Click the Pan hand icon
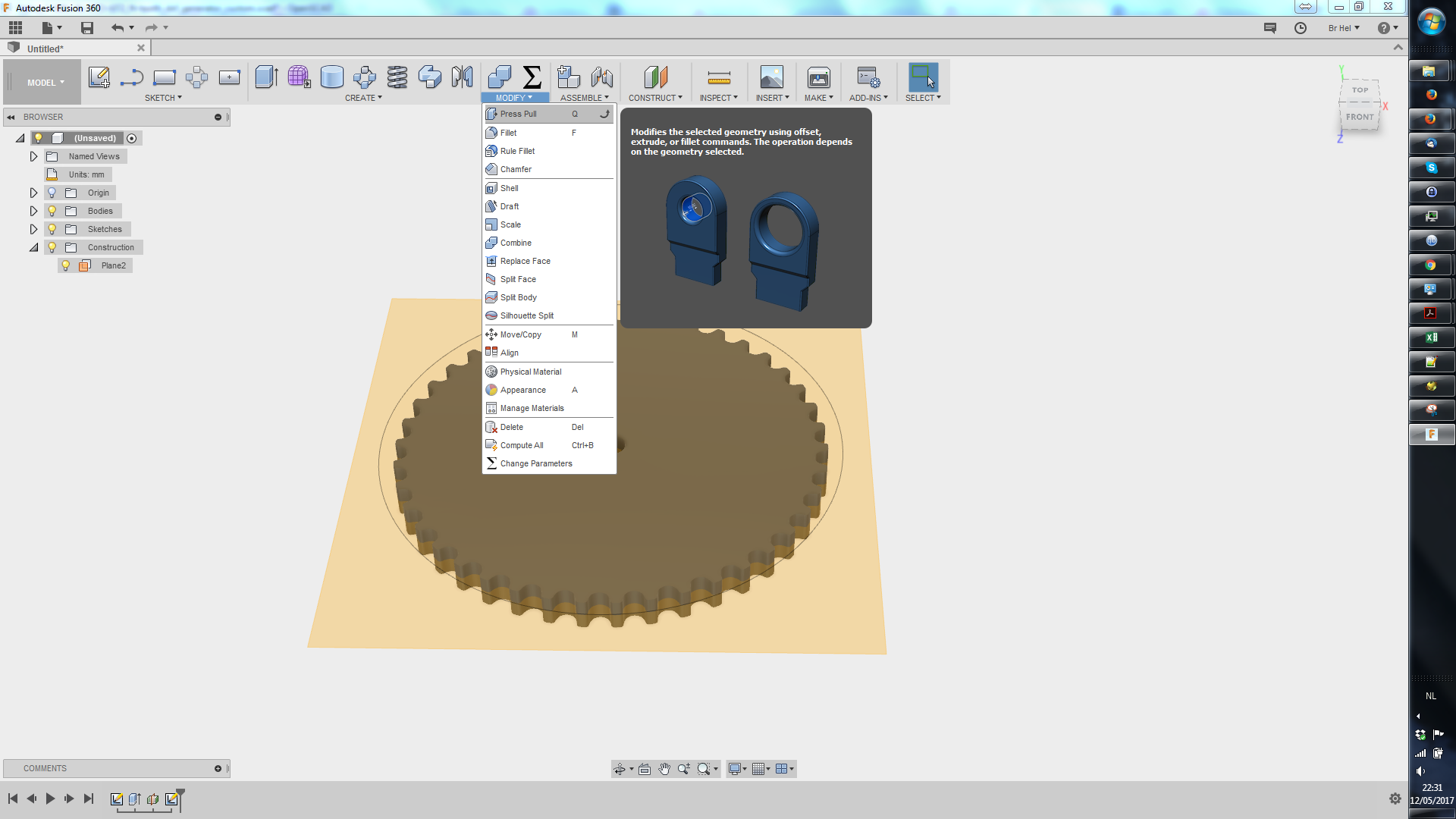Image resolution: width=1456 pixels, height=819 pixels. coord(664,769)
